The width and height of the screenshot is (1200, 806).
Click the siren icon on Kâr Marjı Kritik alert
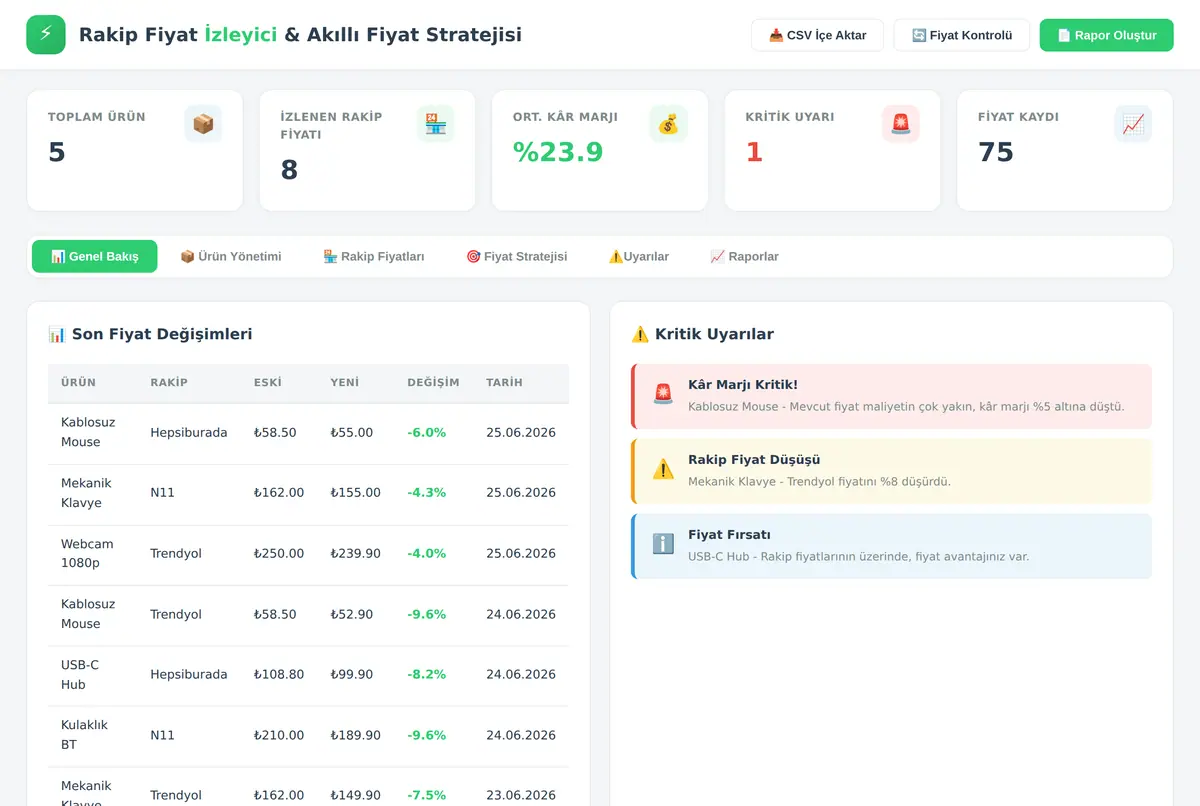663,394
